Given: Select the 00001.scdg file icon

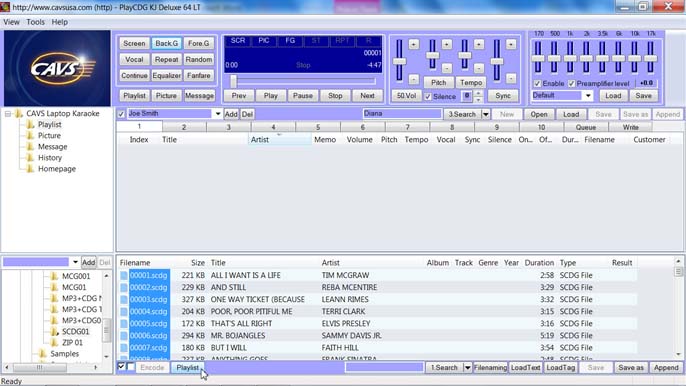Looking at the screenshot, I should pos(124,275).
